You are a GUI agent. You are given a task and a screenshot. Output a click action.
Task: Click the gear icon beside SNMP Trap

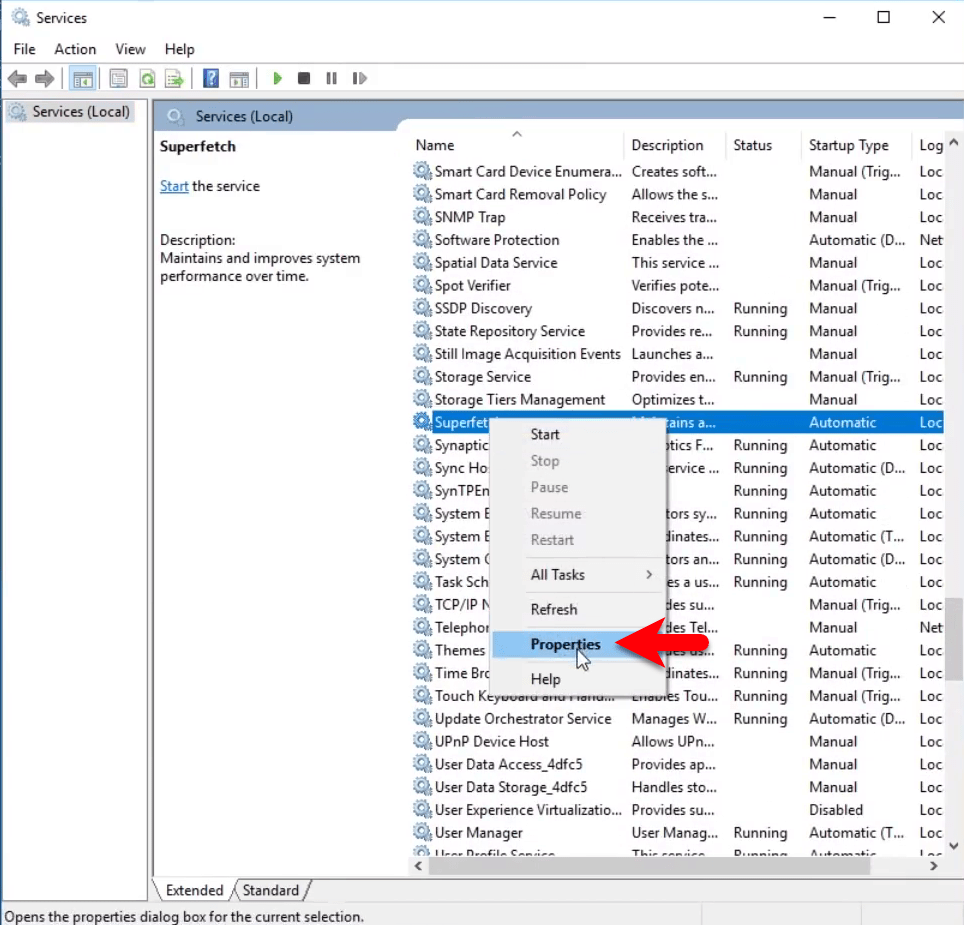[x=422, y=217]
